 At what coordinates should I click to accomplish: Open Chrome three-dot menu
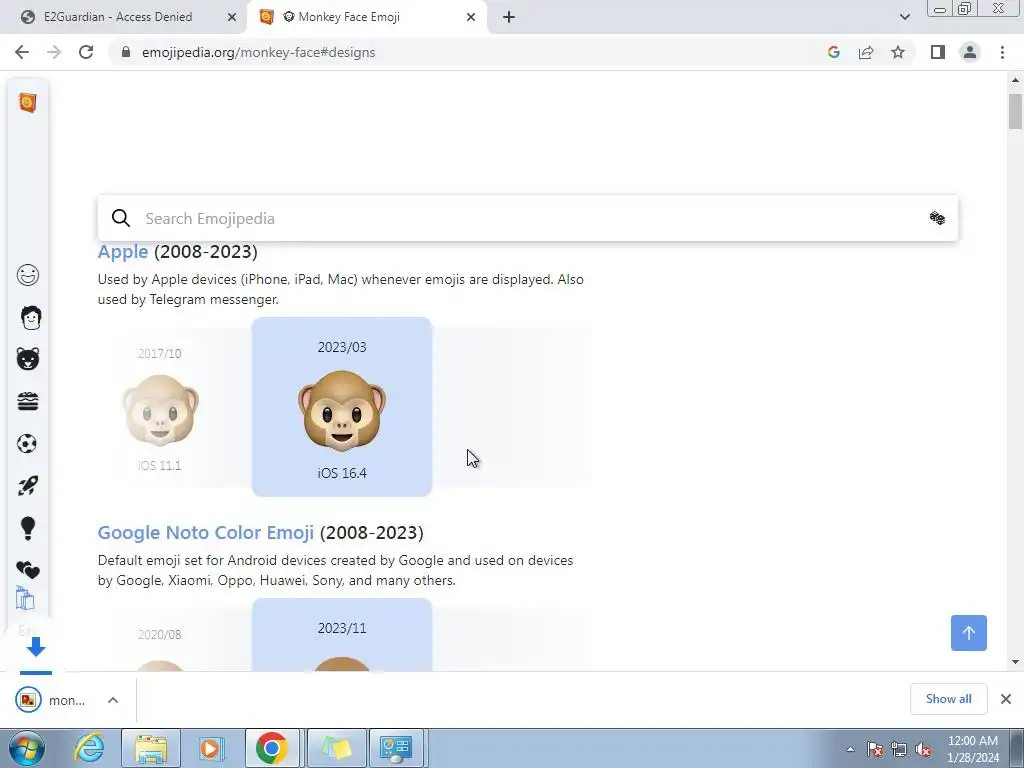tap(1002, 52)
